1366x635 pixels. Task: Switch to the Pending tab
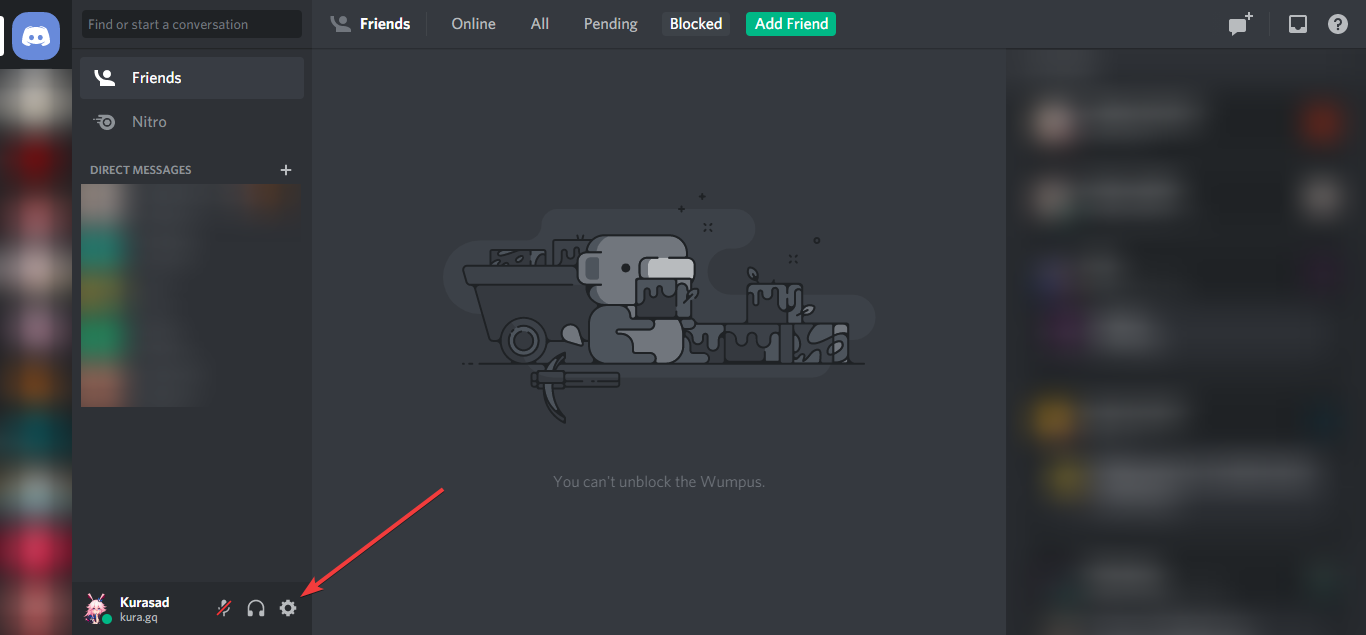611,24
